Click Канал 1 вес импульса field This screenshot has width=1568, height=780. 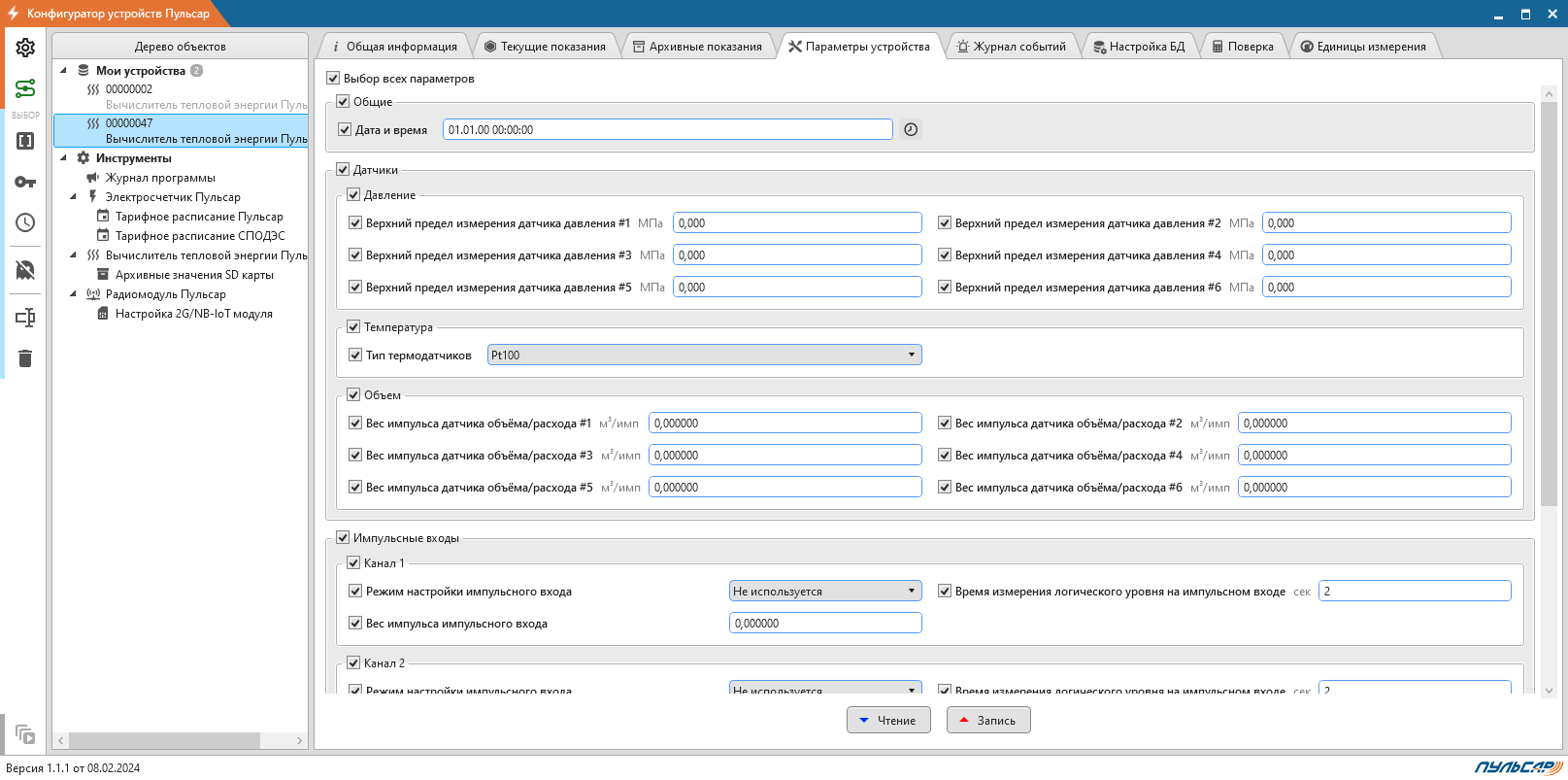coord(825,623)
